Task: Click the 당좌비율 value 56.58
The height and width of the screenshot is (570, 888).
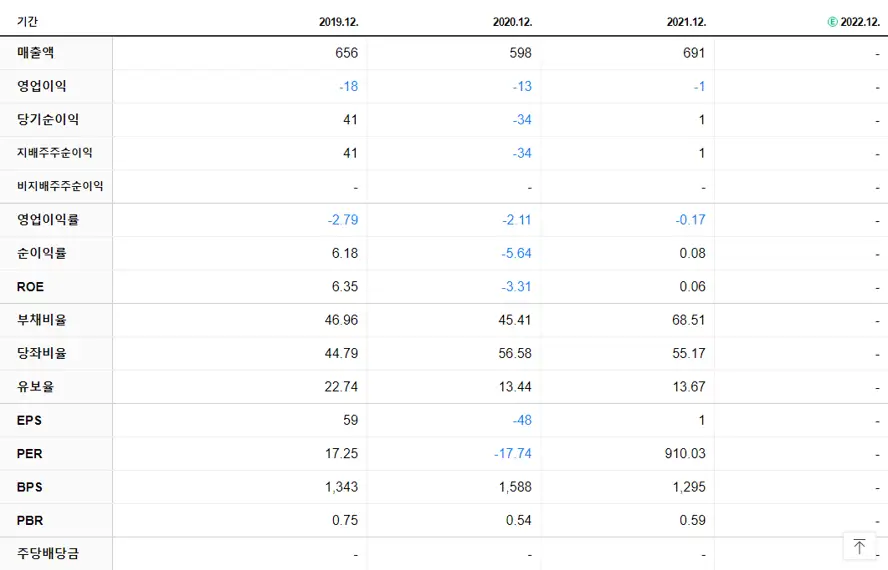Action: tap(515, 354)
